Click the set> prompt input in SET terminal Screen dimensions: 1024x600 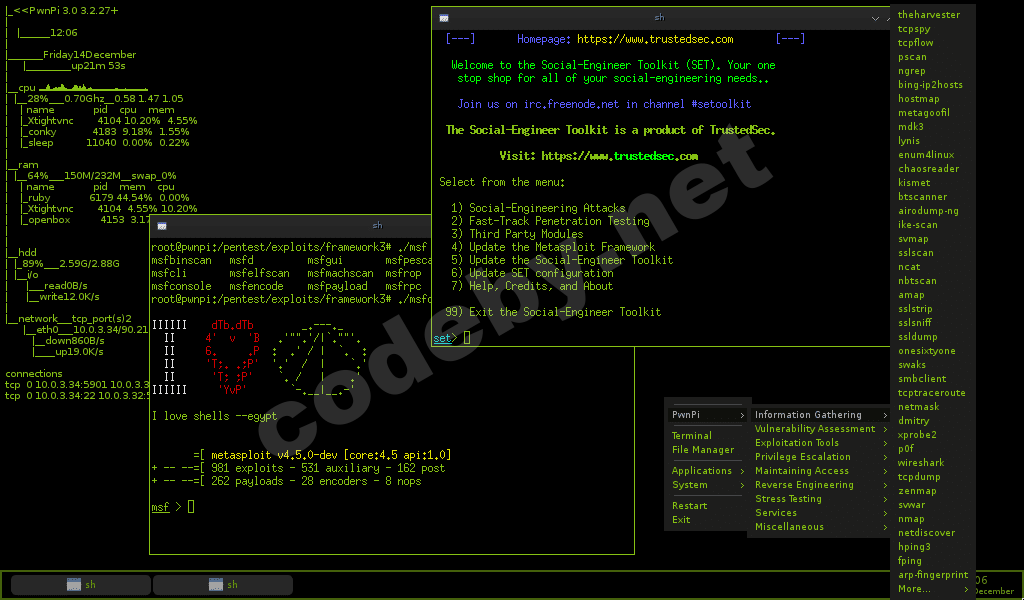tap(466, 338)
